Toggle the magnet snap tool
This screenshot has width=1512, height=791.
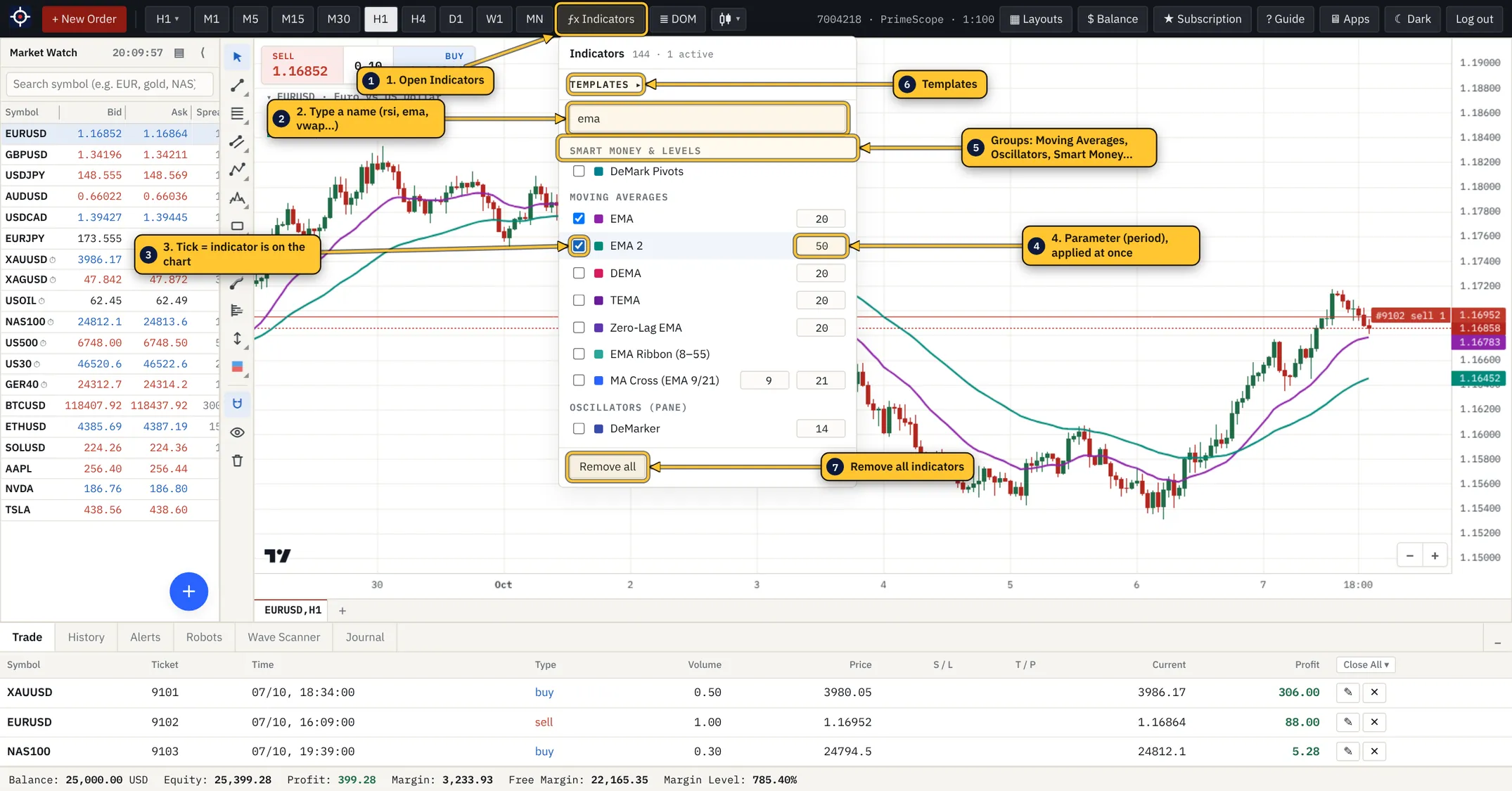pyautogui.click(x=237, y=404)
